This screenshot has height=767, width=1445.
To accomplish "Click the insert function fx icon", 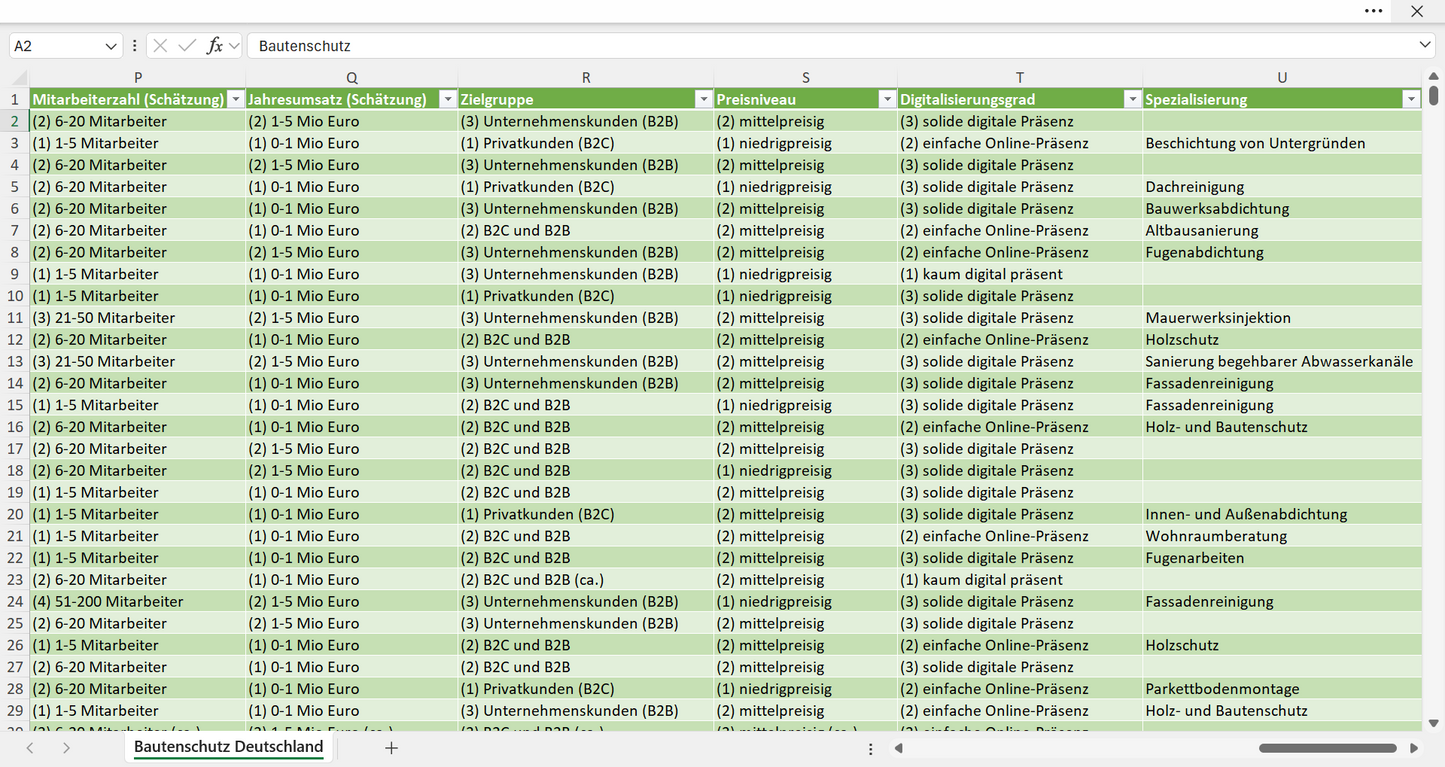I will pyautogui.click(x=214, y=46).
